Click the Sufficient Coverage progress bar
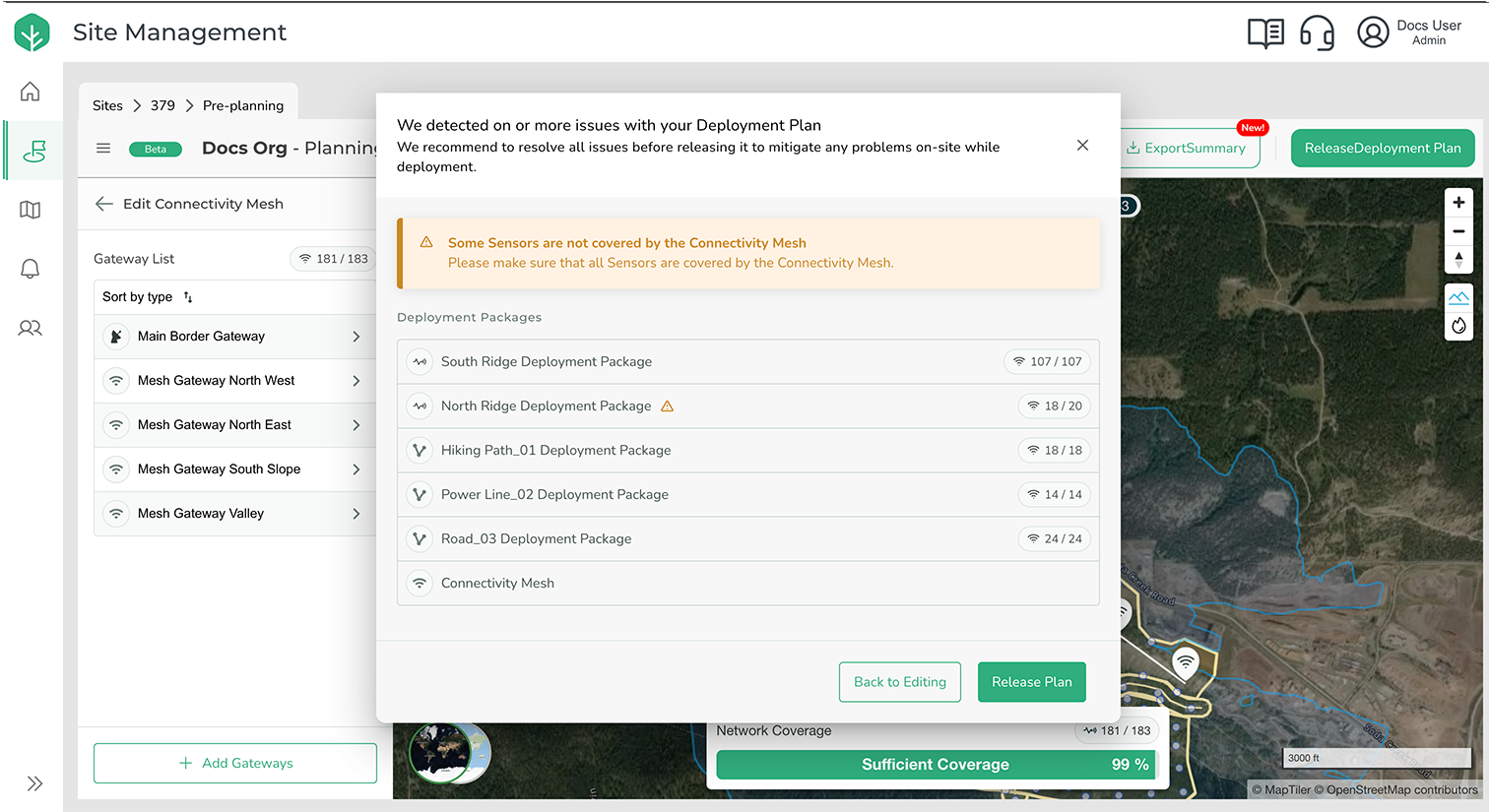Viewport: 1489px width, 812px height. pos(936,765)
